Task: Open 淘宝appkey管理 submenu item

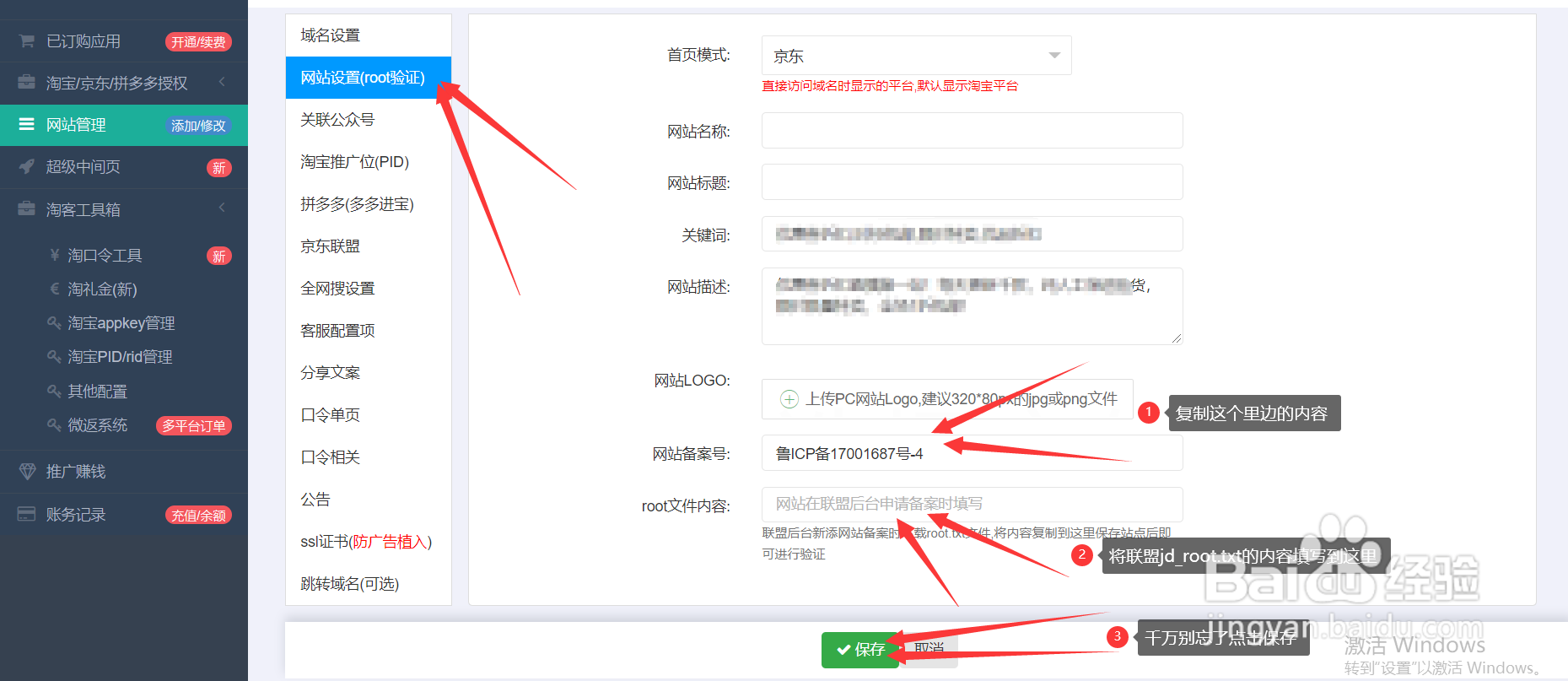Action: (124, 322)
